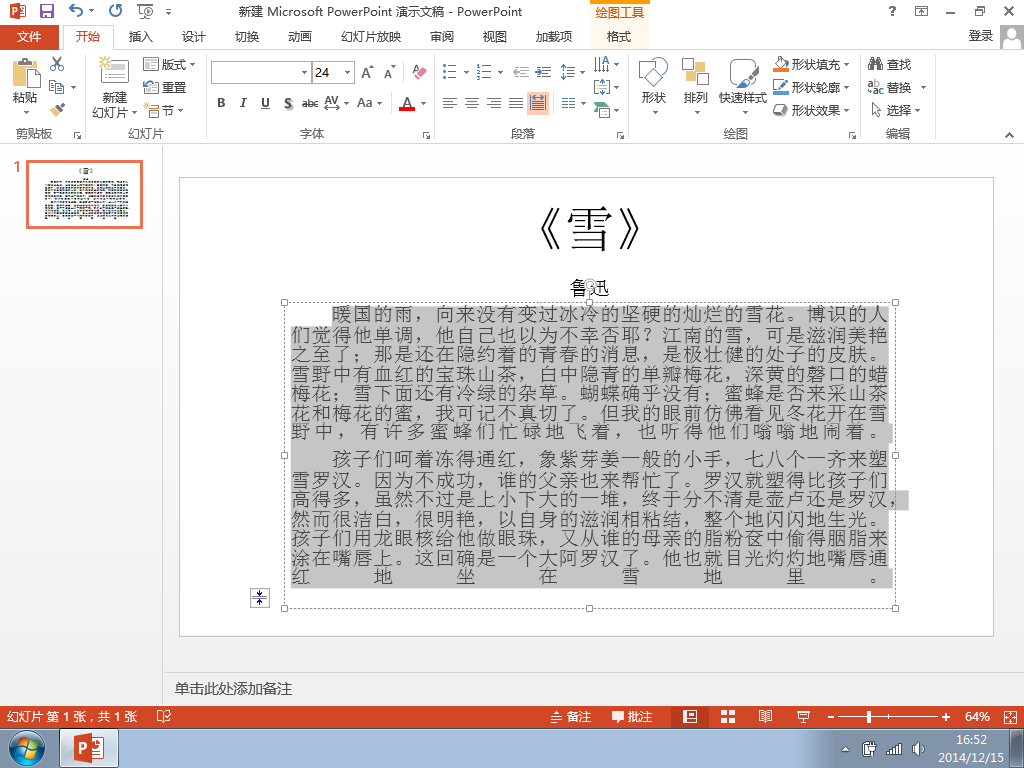
Task: Click the 重置 reset button
Action: [x=165, y=88]
